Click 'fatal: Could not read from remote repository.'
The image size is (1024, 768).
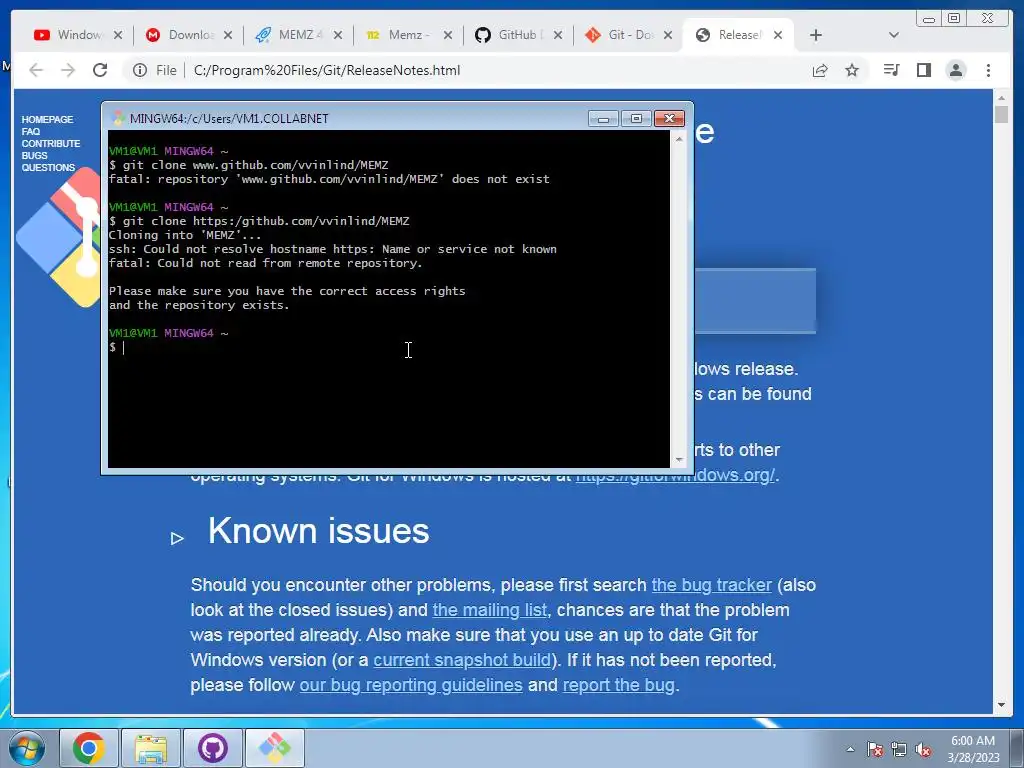265,263
